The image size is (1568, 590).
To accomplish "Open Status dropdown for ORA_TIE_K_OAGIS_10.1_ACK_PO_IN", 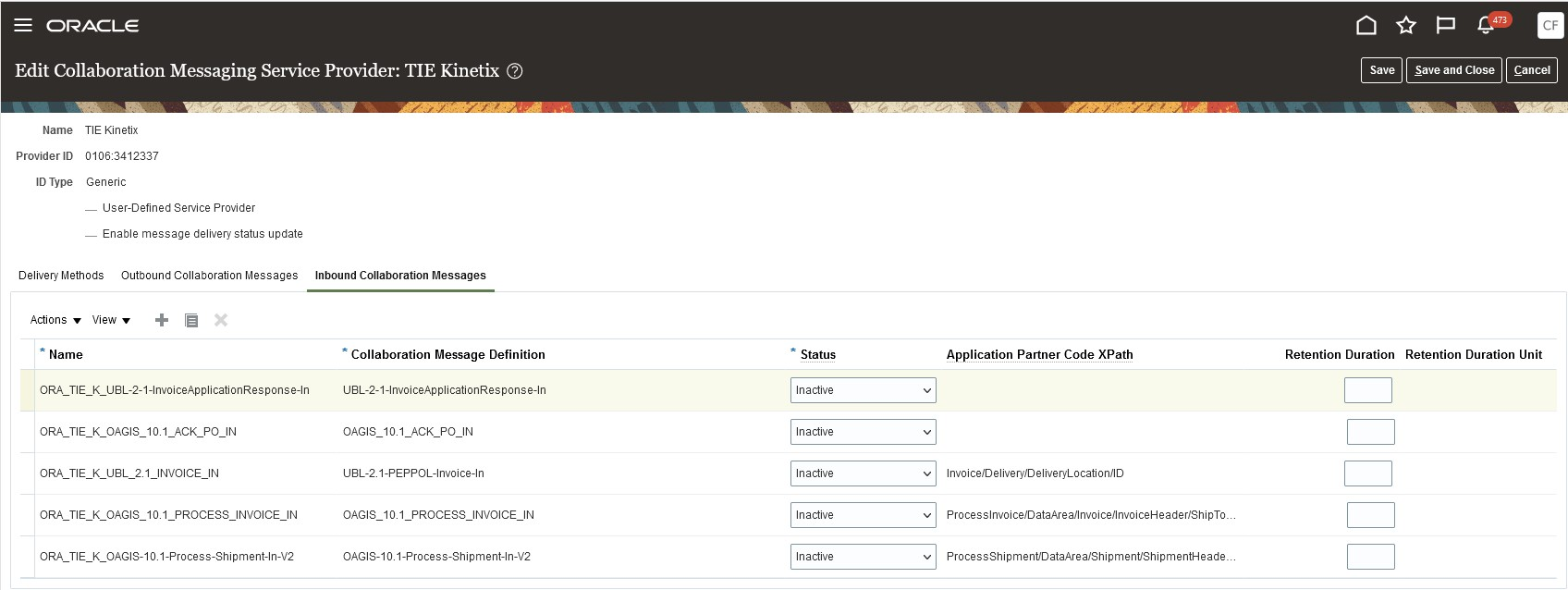I will (x=863, y=432).
